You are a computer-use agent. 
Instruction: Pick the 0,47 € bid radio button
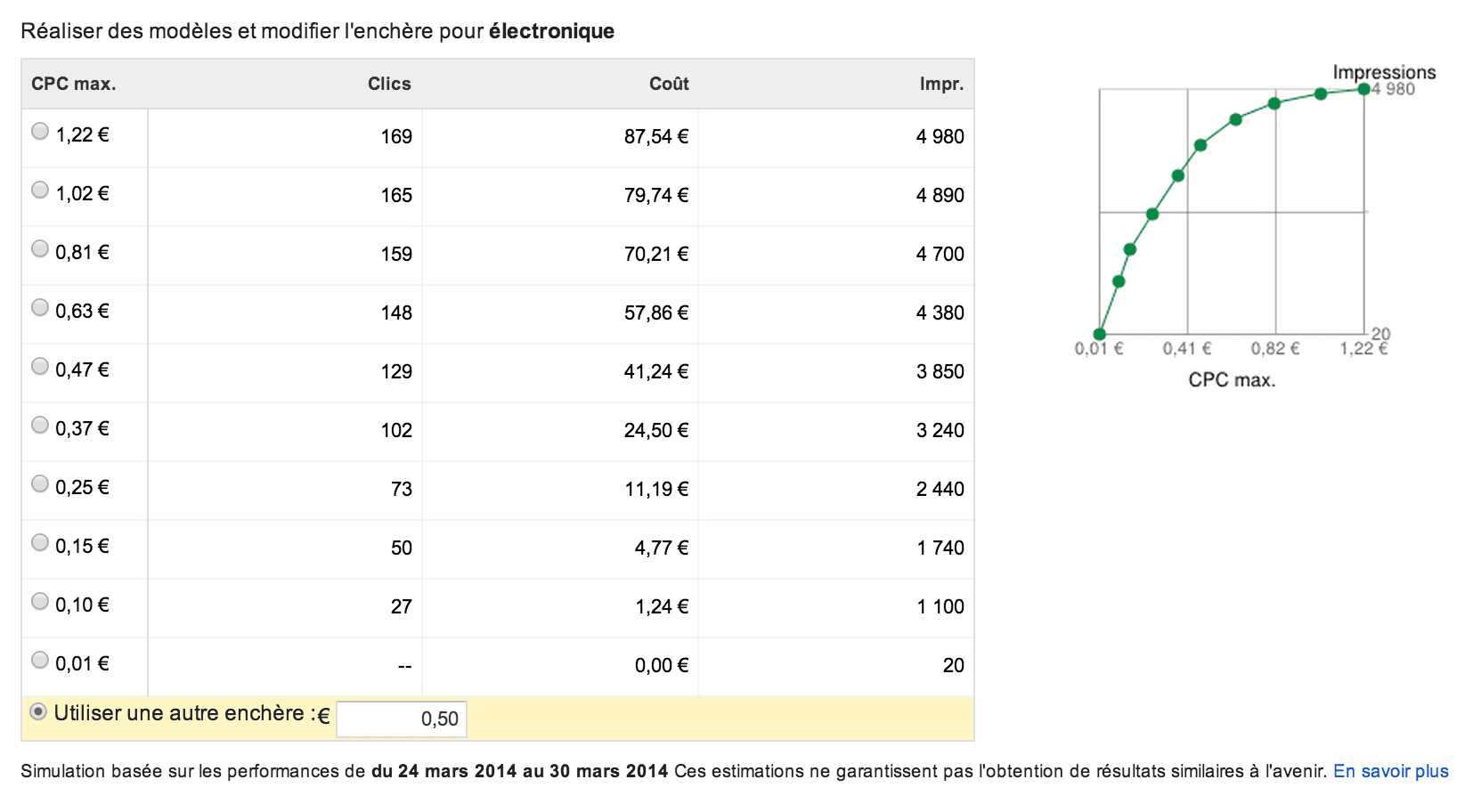tap(40, 367)
